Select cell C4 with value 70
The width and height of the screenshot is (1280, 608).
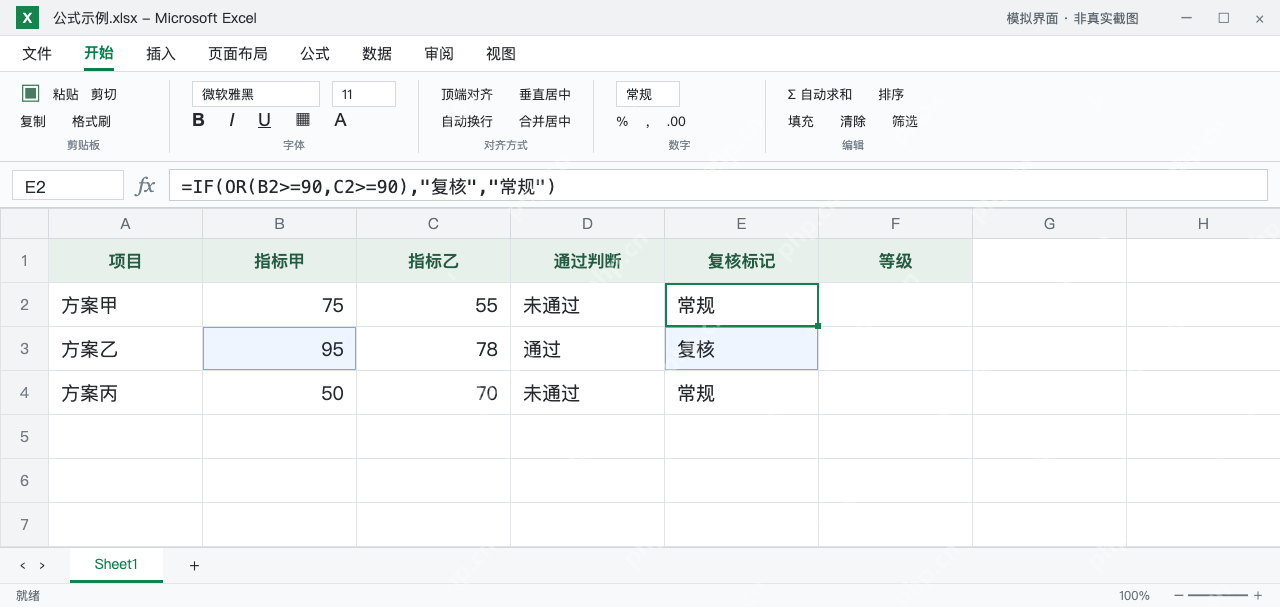[x=434, y=393]
